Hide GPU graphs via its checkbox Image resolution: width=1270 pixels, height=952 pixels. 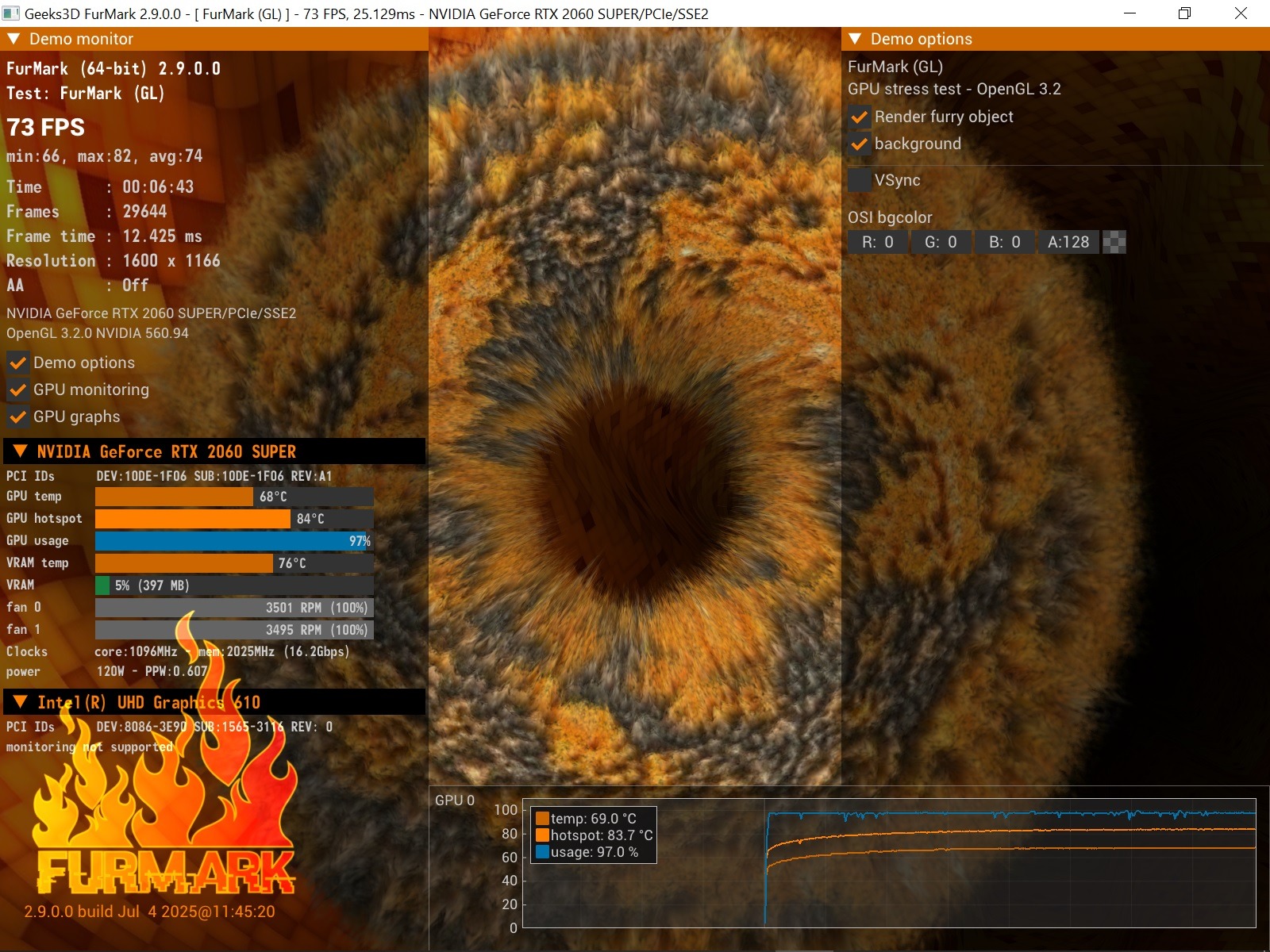(18, 417)
